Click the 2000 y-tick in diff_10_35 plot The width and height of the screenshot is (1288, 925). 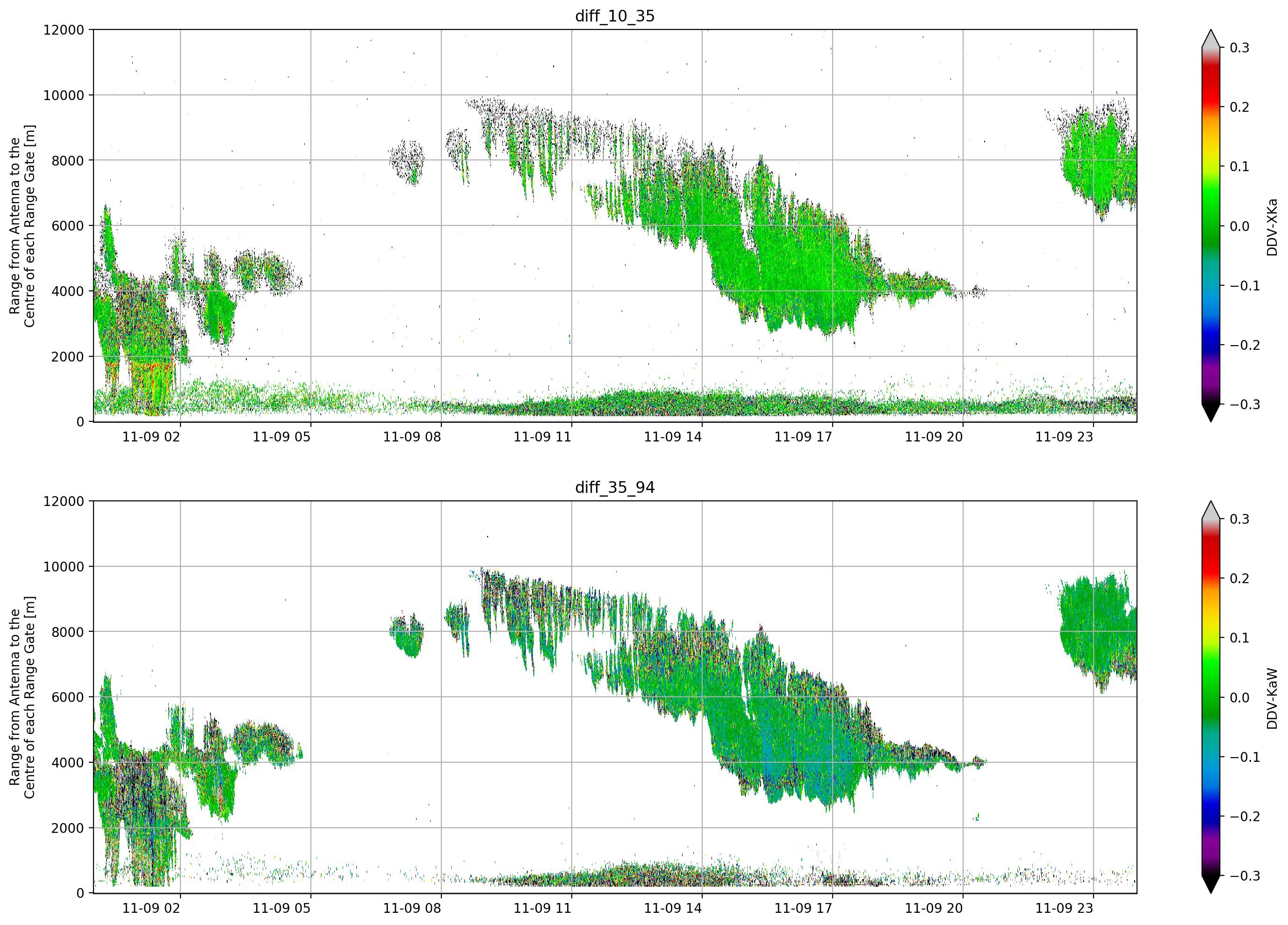point(68,357)
